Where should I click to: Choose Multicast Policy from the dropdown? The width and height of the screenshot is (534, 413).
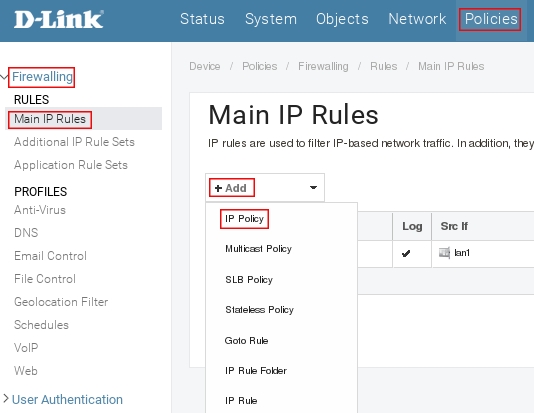[x=258, y=249]
